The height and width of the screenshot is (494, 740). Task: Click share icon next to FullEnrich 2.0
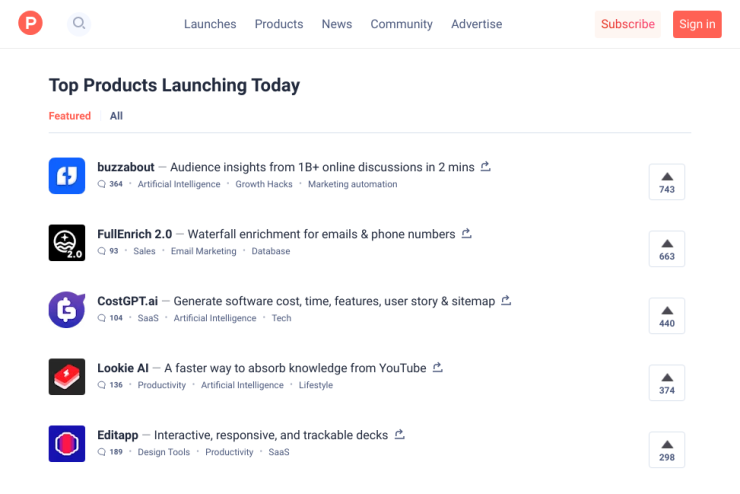point(466,234)
